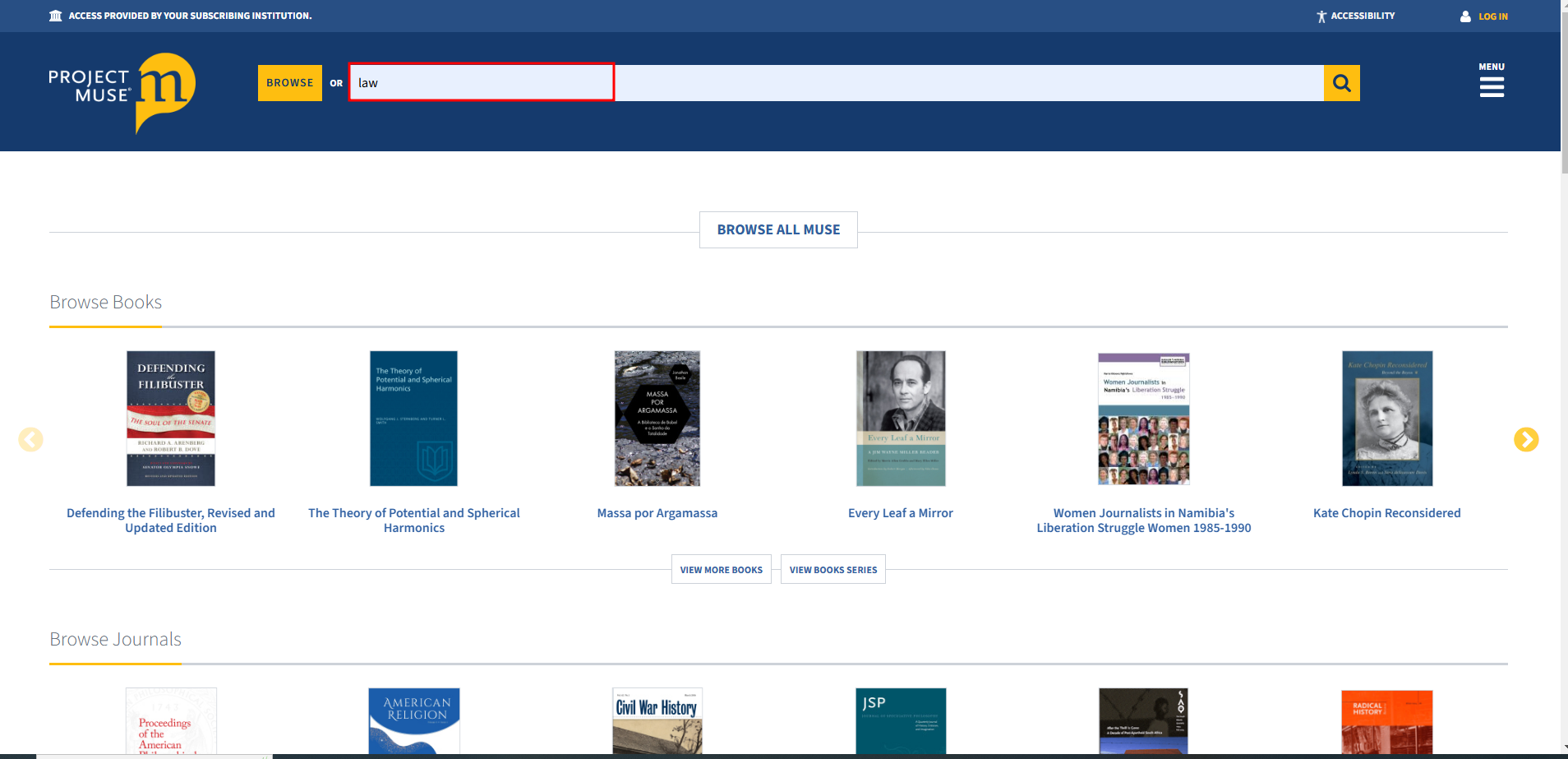Click the Browse All MUSE button
This screenshot has height=759, width=1568.
tap(778, 230)
